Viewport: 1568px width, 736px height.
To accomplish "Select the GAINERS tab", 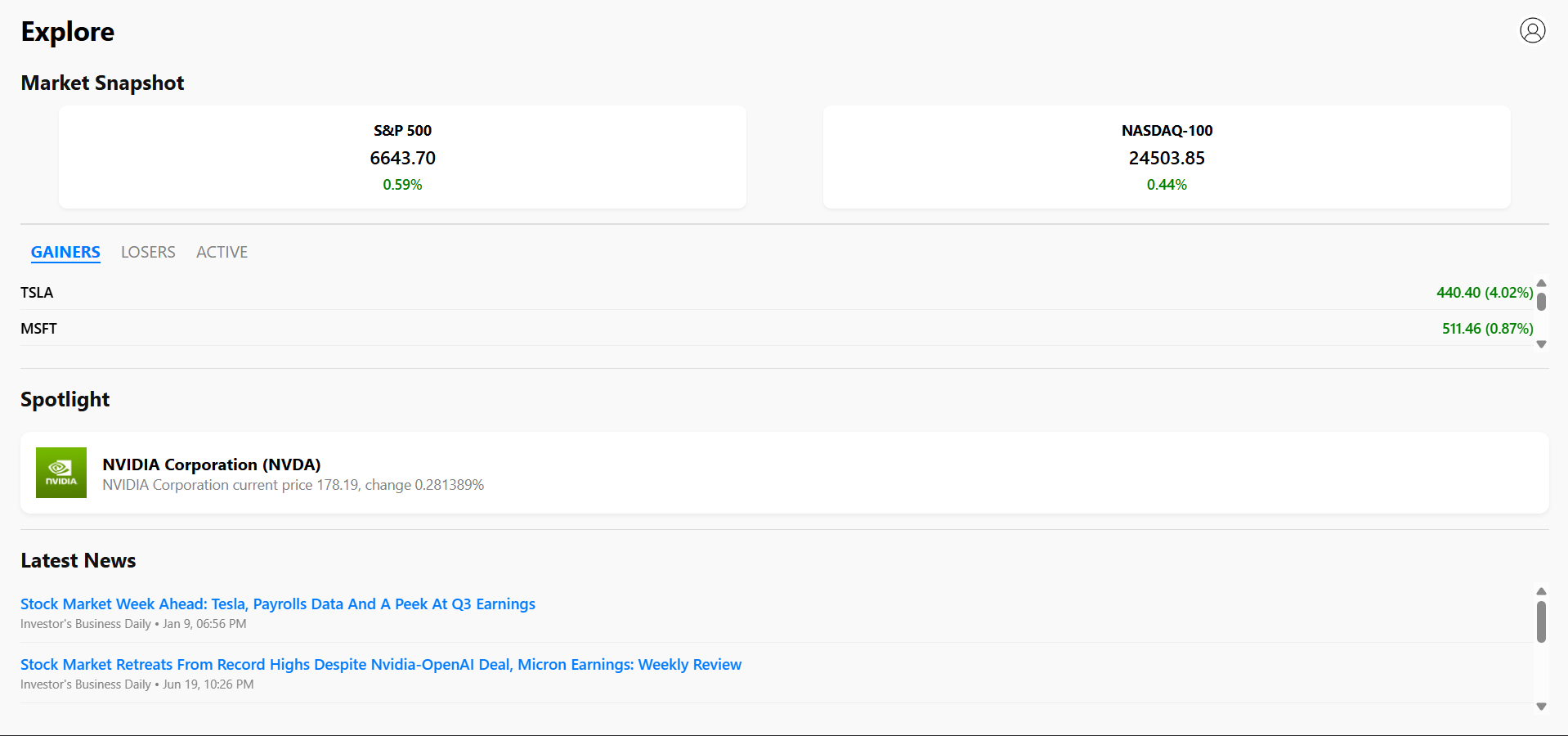I will [65, 252].
